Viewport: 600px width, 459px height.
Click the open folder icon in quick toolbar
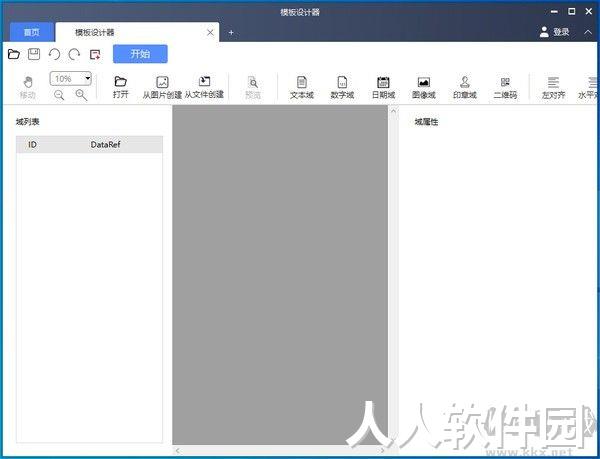[14, 54]
